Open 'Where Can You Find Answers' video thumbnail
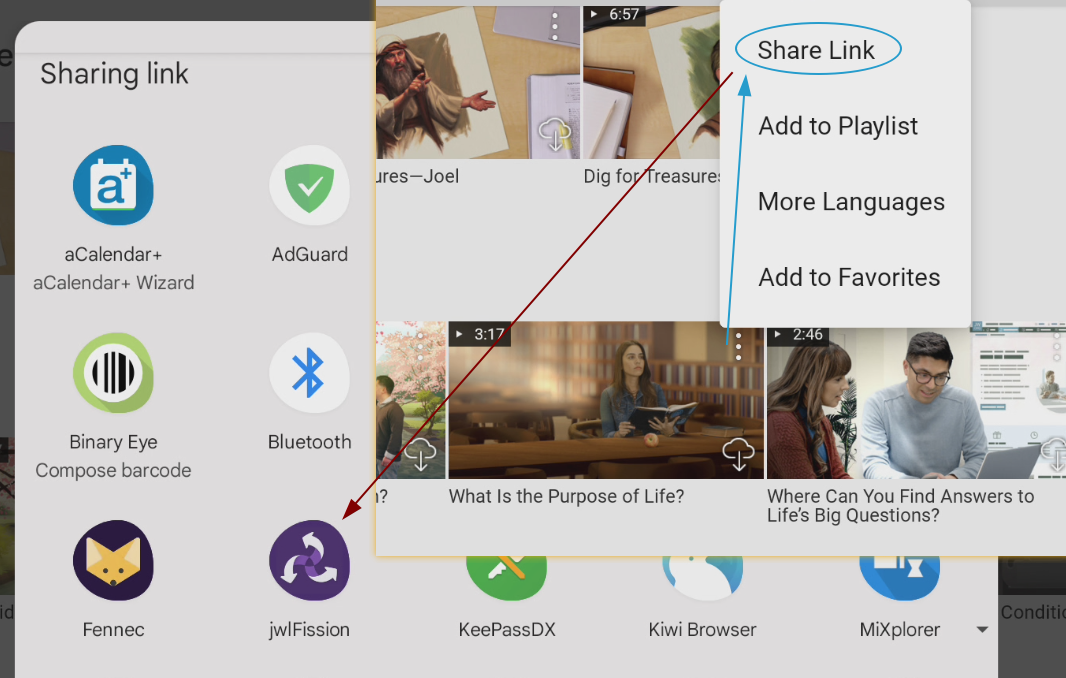Image resolution: width=1066 pixels, height=678 pixels. click(910, 400)
